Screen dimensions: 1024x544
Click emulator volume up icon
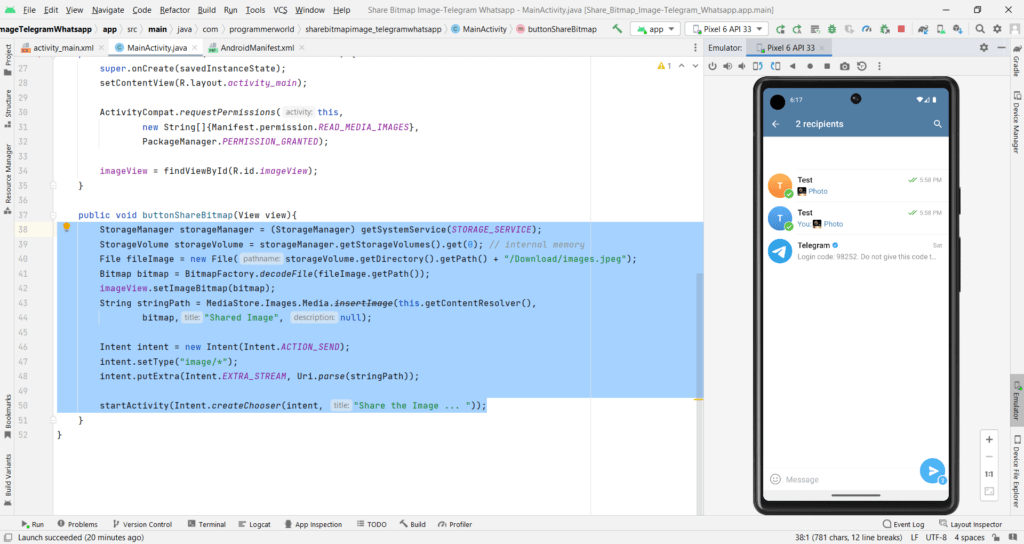(x=728, y=66)
